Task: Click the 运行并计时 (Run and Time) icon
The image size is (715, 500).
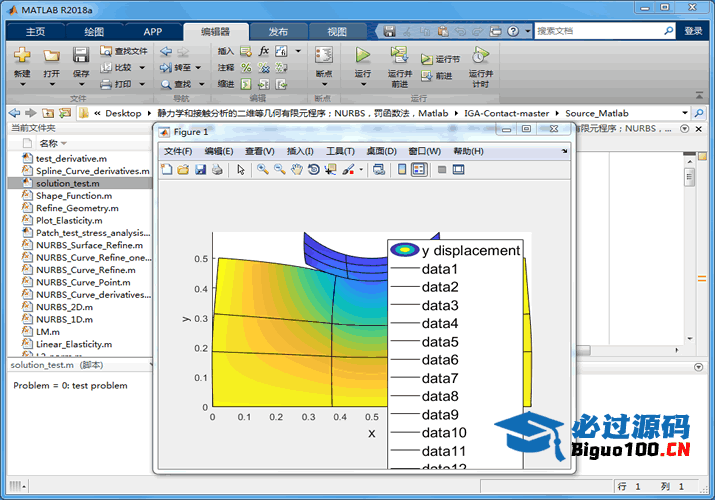Action: (x=480, y=55)
